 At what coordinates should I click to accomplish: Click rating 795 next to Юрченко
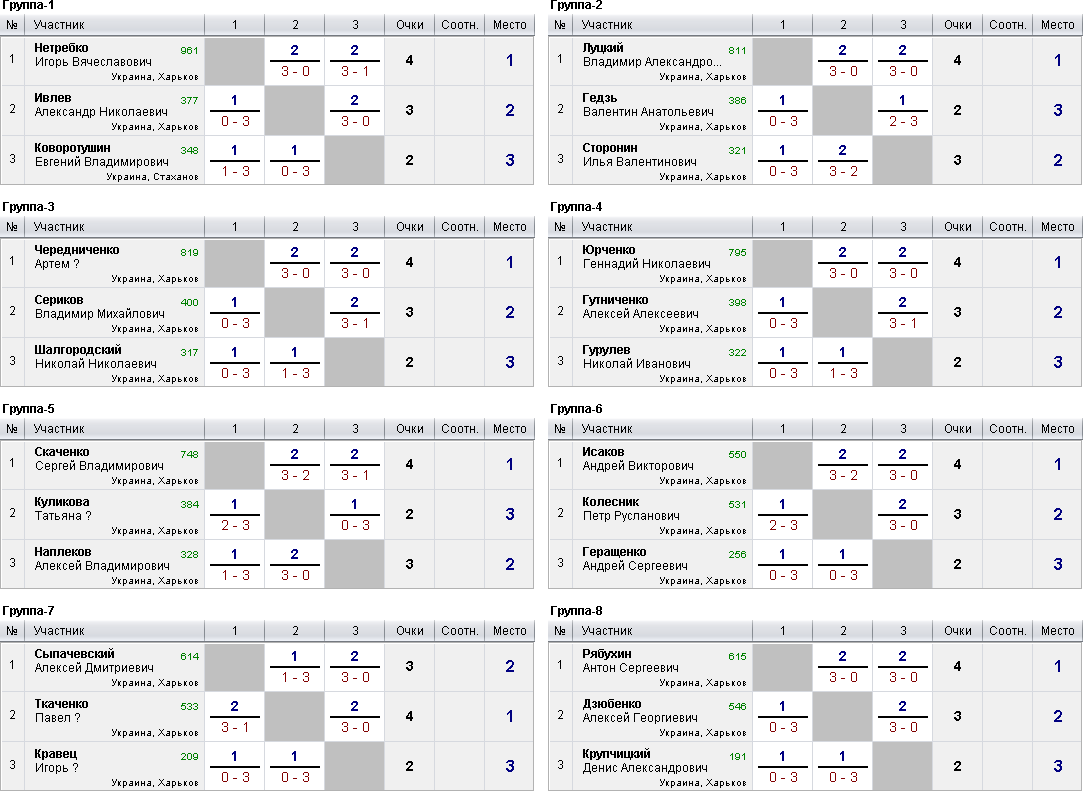point(737,252)
